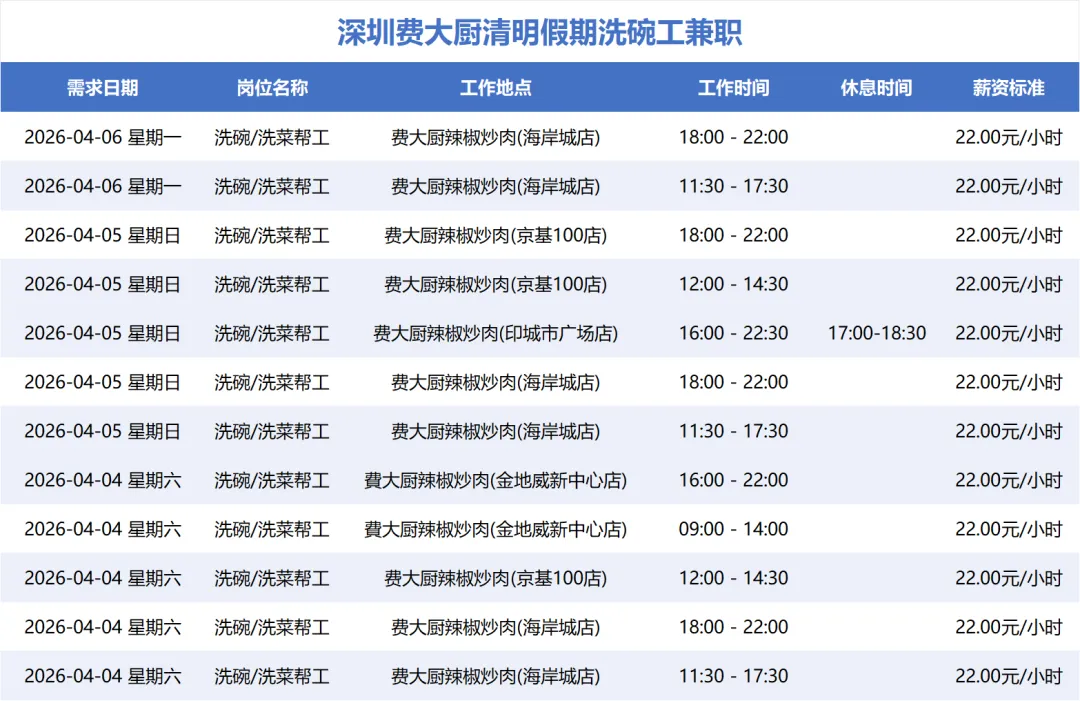Click the 工作地点 column header

[x=496, y=87]
